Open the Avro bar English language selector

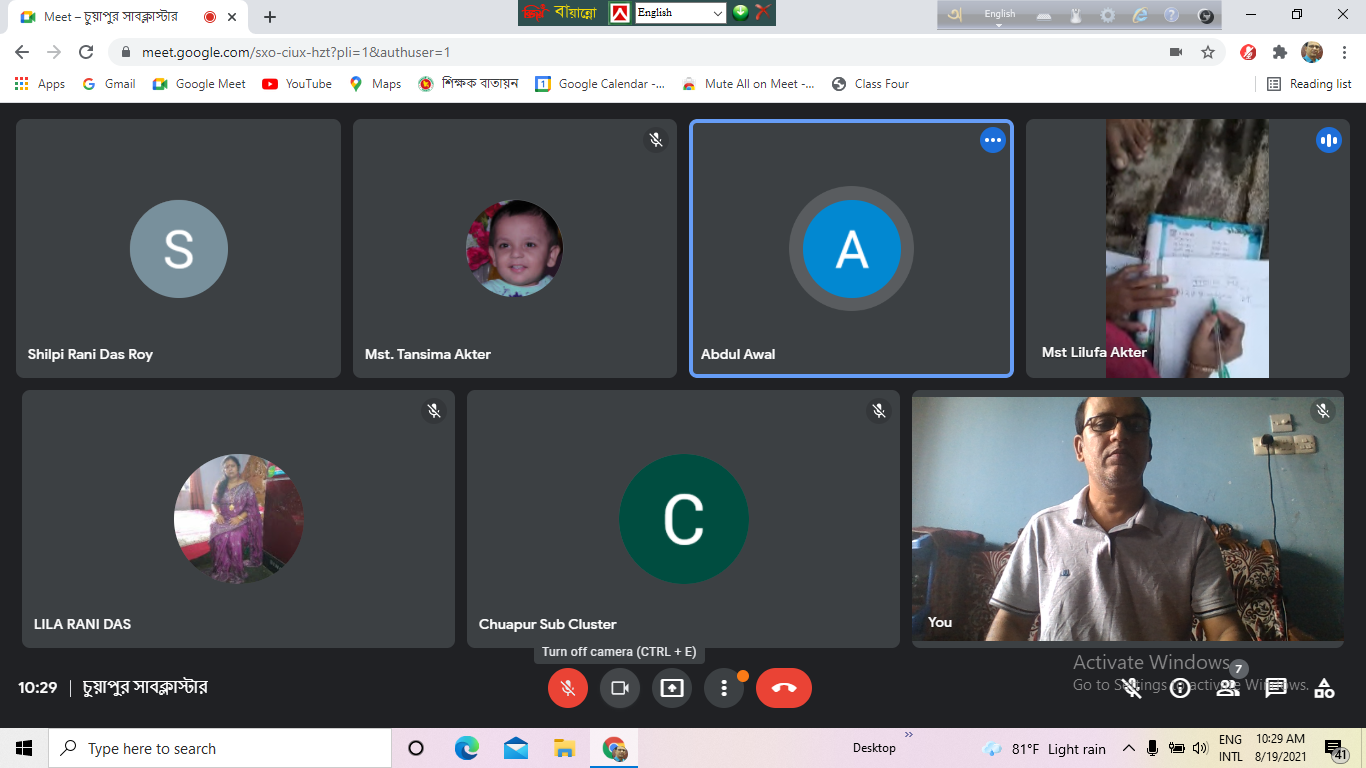click(999, 15)
